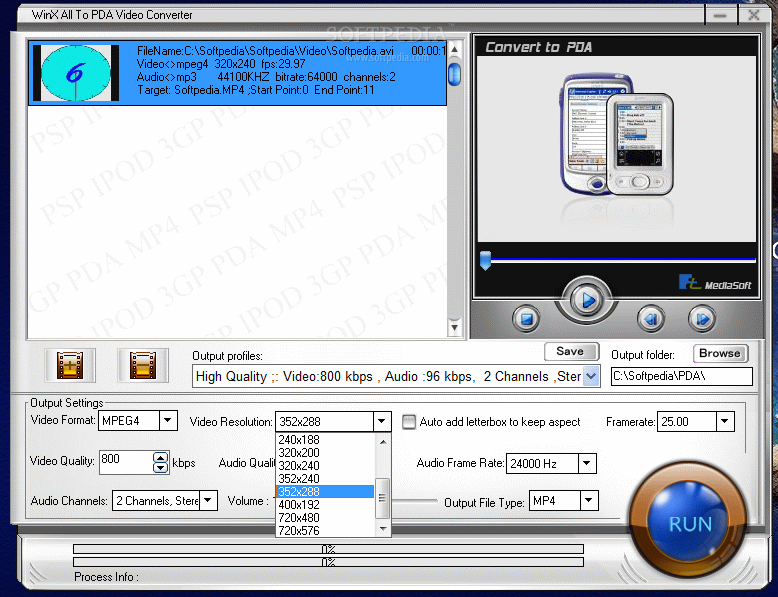Open the Output File Type dropdown
Viewport: 778px width, 597px height.
(x=589, y=500)
